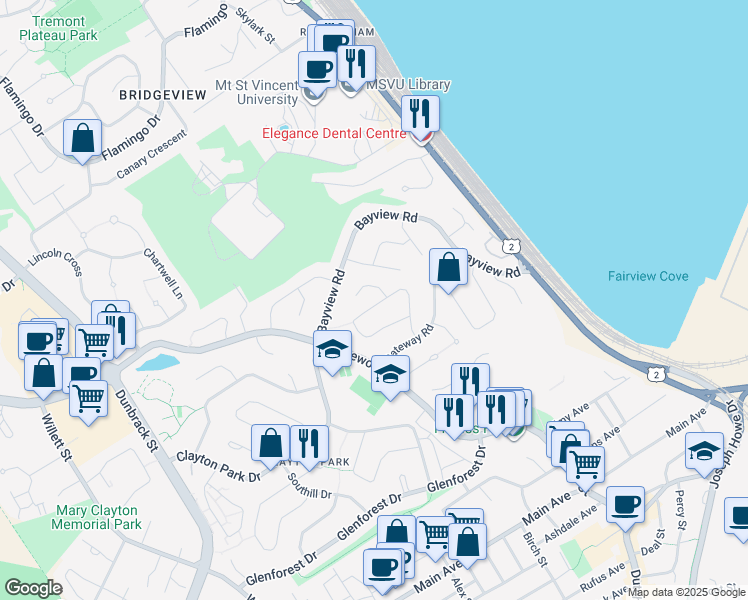Screen dimensions: 748x600
Task: Open the shopping cart marker beside Dunbrack St
Action: tap(89, 398)
